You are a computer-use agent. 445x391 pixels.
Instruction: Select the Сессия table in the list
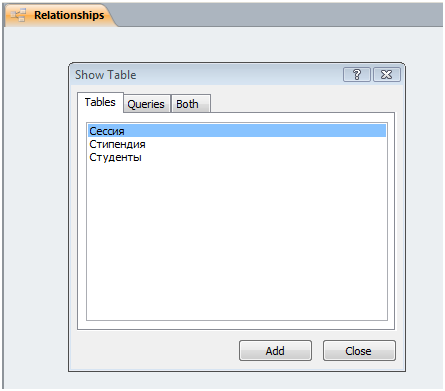point(107,131)
